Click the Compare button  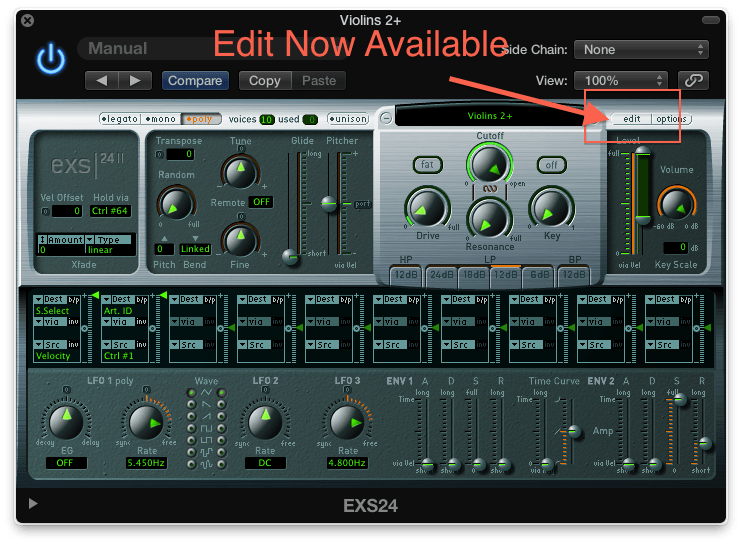[195, 81]
